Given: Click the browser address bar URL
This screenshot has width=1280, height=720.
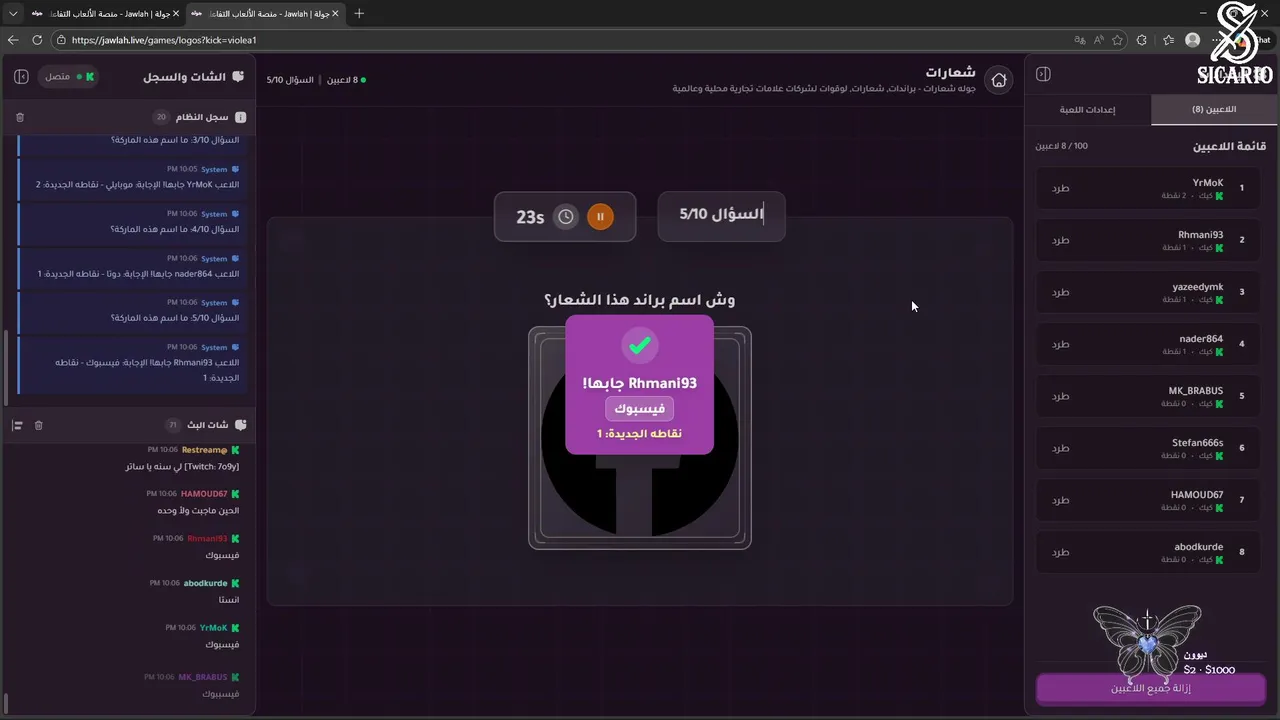Looking at the screenshot, I should tap(164, 40).
